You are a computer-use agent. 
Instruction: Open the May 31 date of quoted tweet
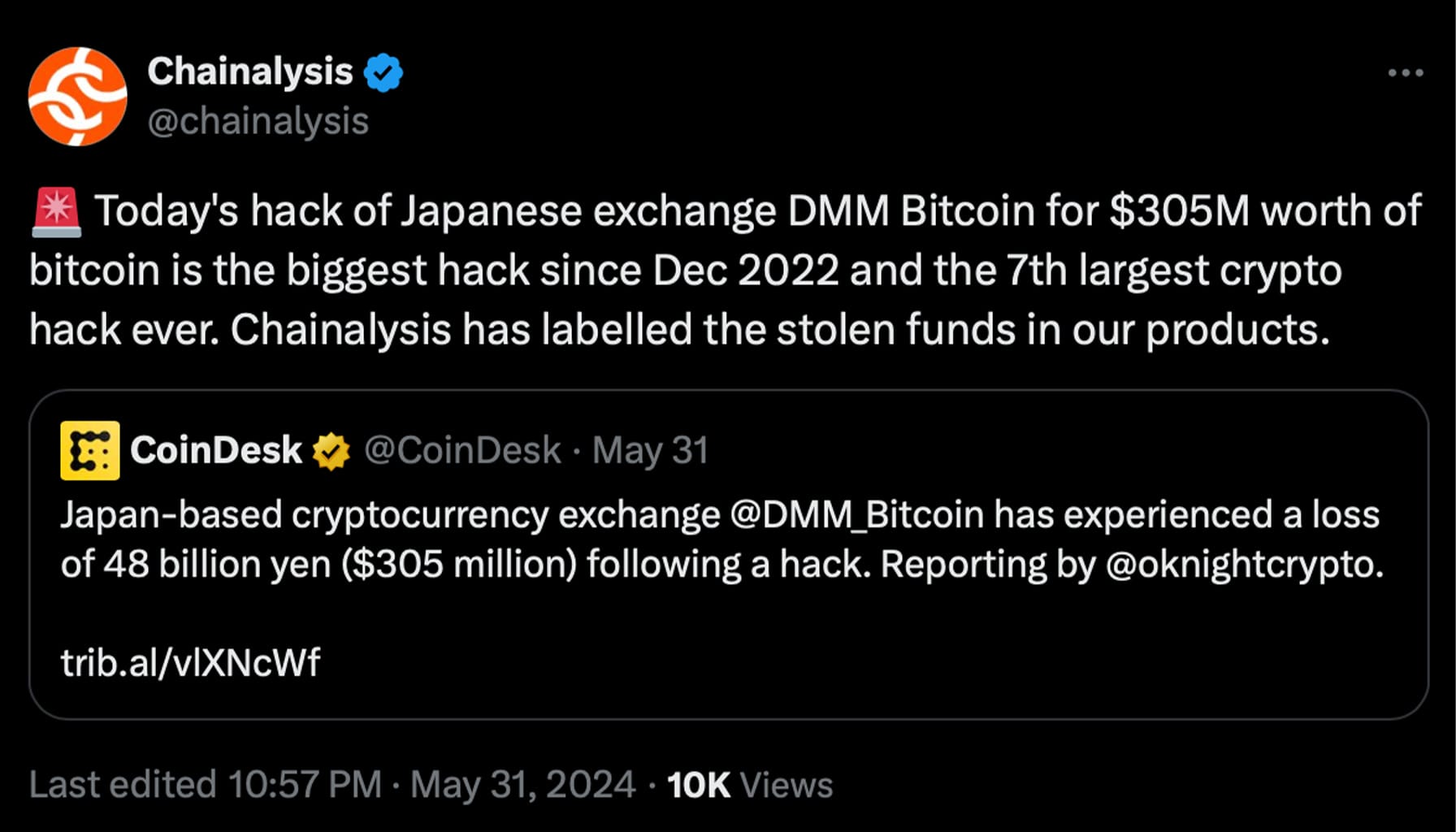coord(650,450)
